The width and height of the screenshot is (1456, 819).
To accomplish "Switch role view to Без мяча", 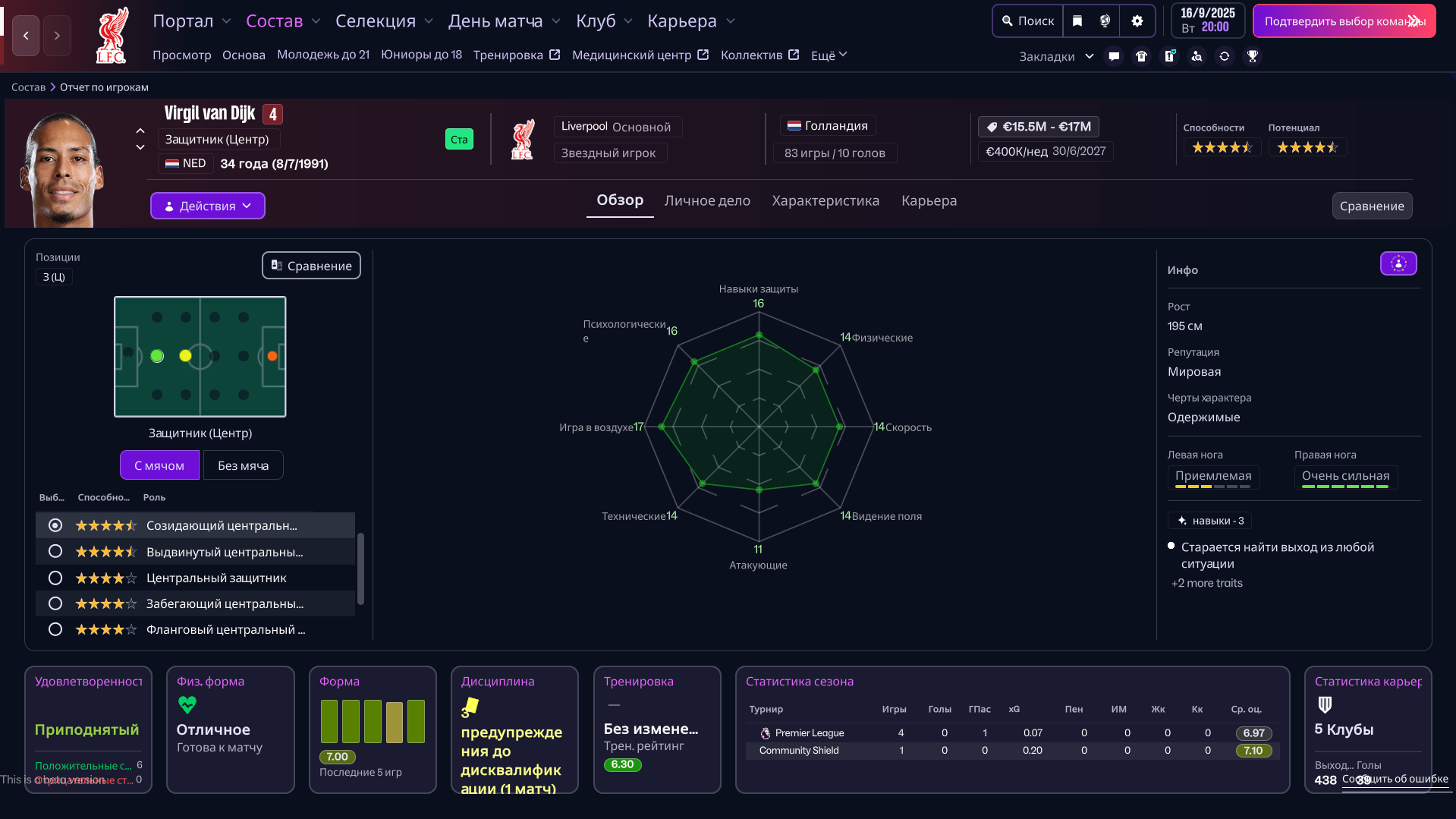I will (243, 465).
